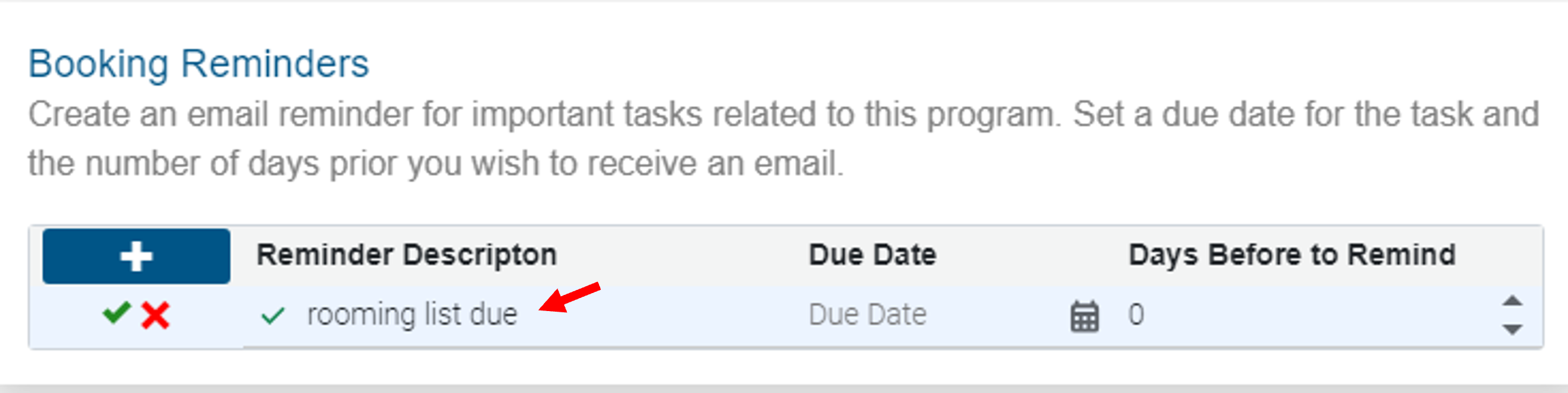Click the Reminder Descripton column header
The width and height of the screenshot is (1568, 393).
(407, 253)
